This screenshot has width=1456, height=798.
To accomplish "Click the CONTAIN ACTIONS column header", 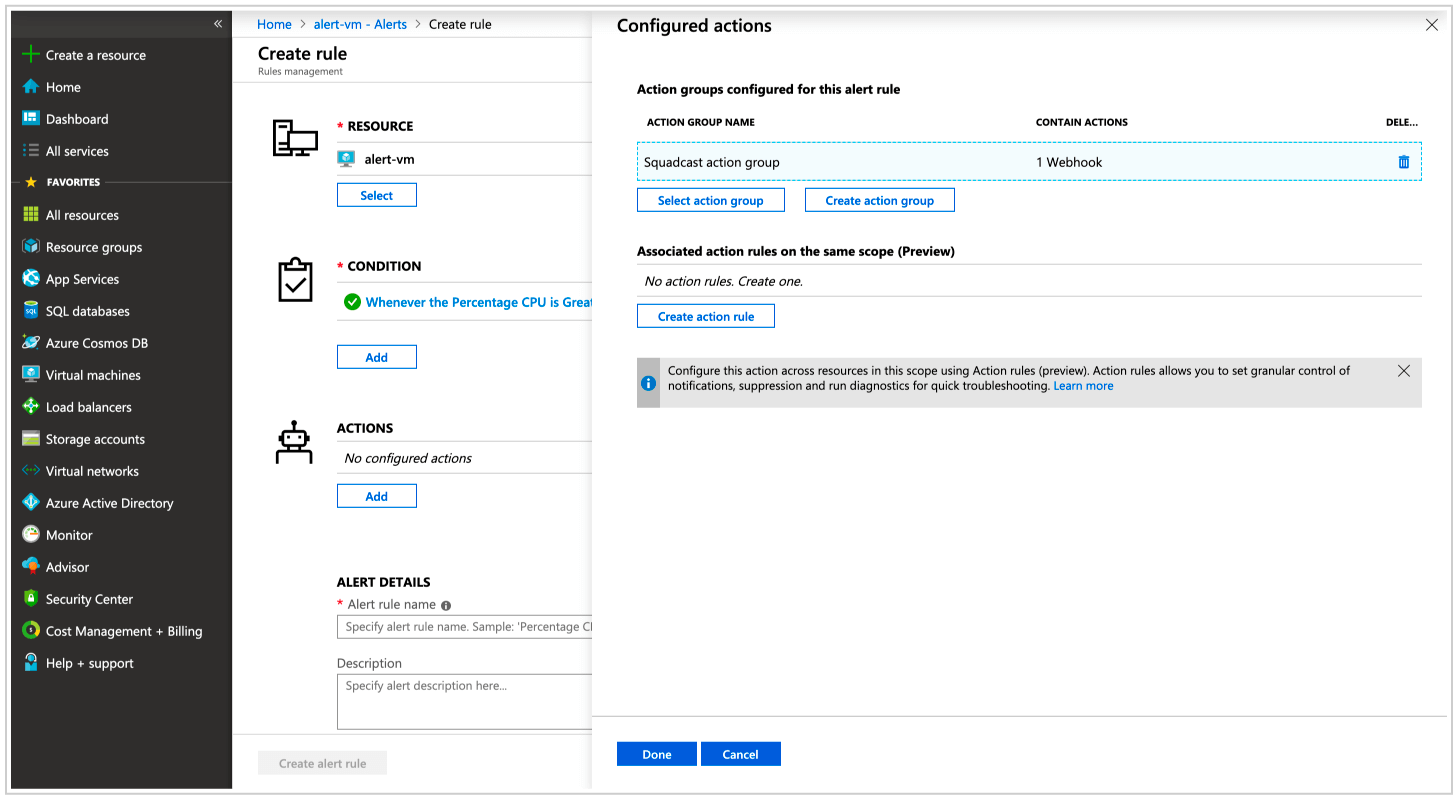I will click(1082, 122).
